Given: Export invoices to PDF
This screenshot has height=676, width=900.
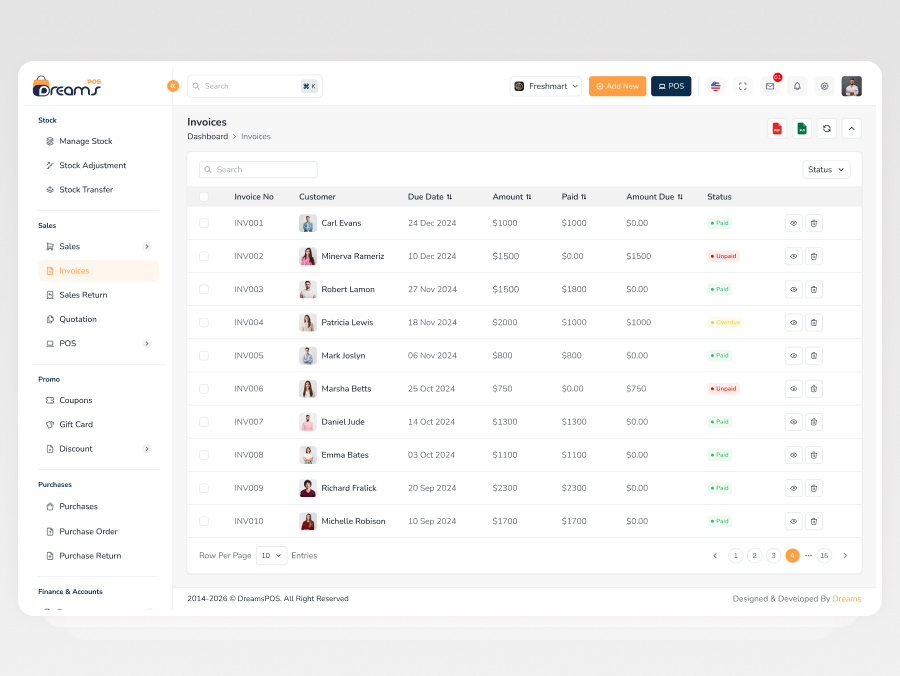Looking at the screenshot, I should click(776, 128).
